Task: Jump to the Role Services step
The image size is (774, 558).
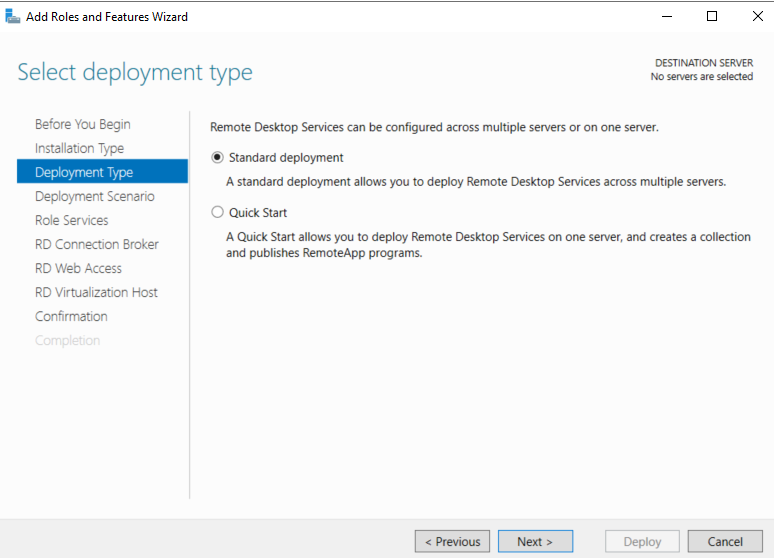Action: 72,220
